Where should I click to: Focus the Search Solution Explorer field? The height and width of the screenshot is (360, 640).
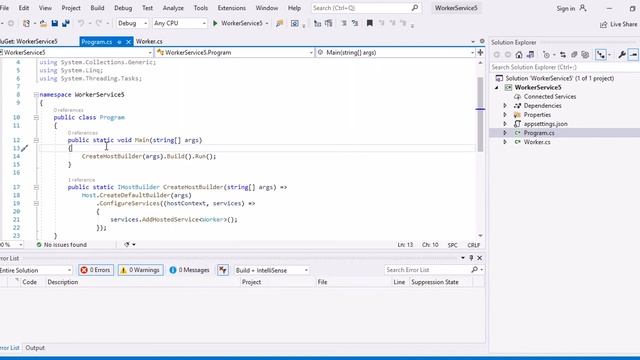(564, 67)
